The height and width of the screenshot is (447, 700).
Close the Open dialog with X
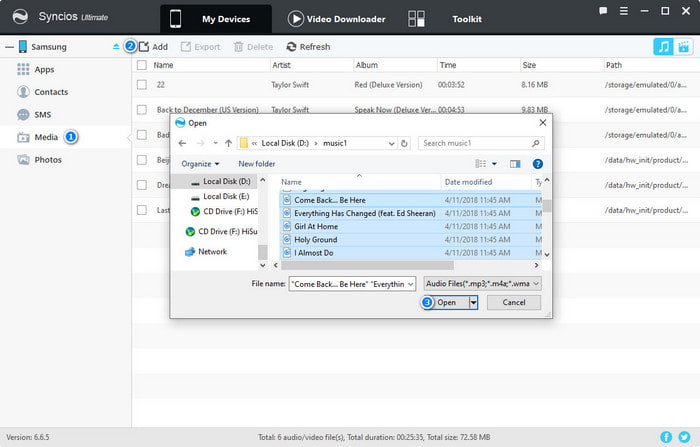542,122
